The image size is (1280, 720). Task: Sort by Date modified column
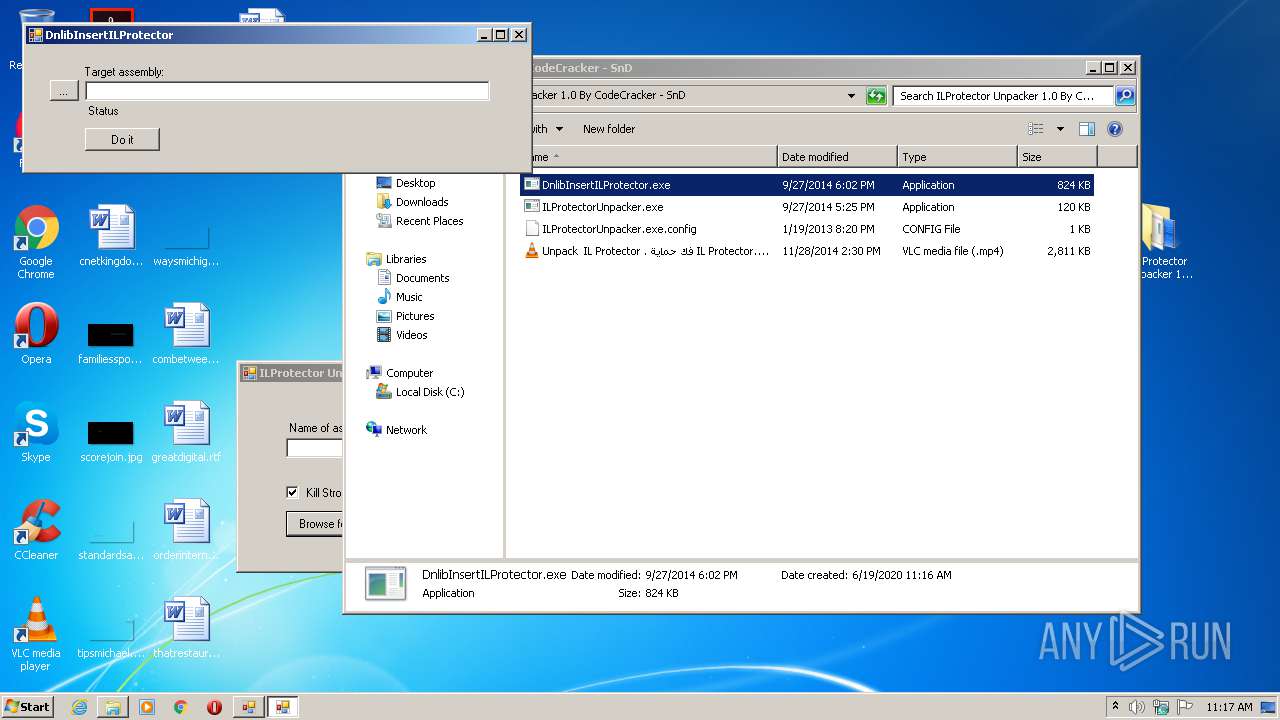tap(837, 157)
